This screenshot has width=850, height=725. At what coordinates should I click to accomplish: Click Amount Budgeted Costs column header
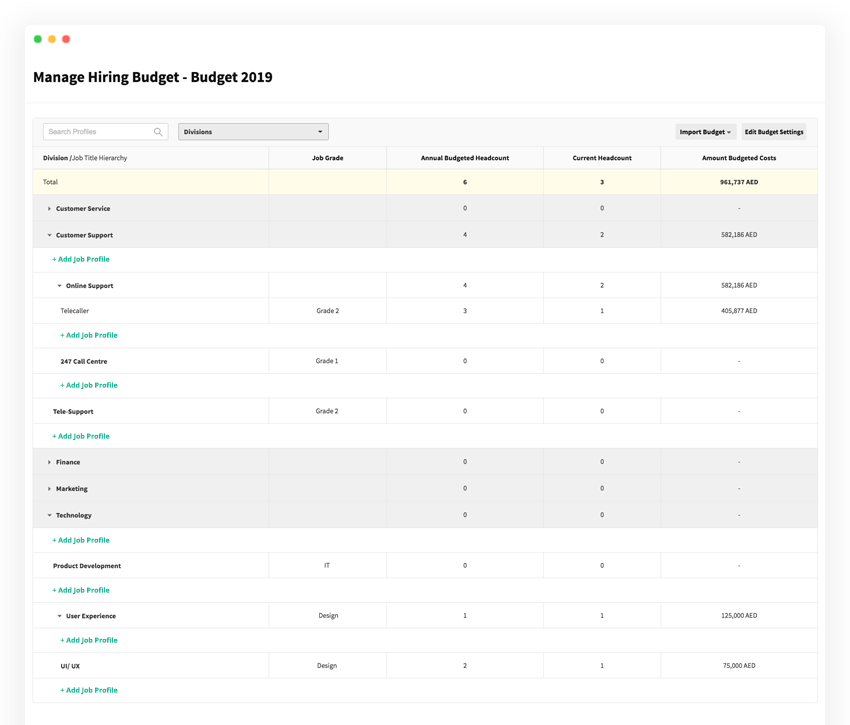739,158
